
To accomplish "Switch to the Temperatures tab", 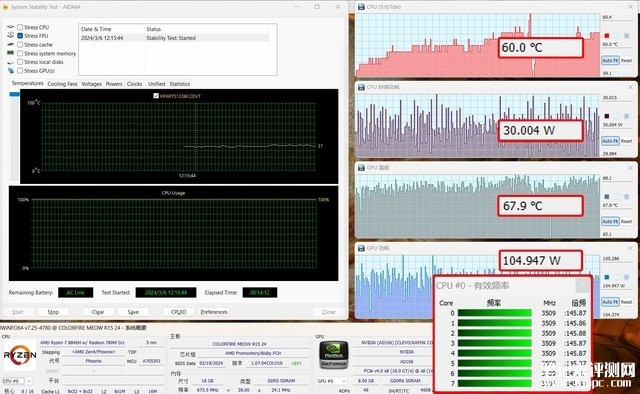I will point(27,83).
